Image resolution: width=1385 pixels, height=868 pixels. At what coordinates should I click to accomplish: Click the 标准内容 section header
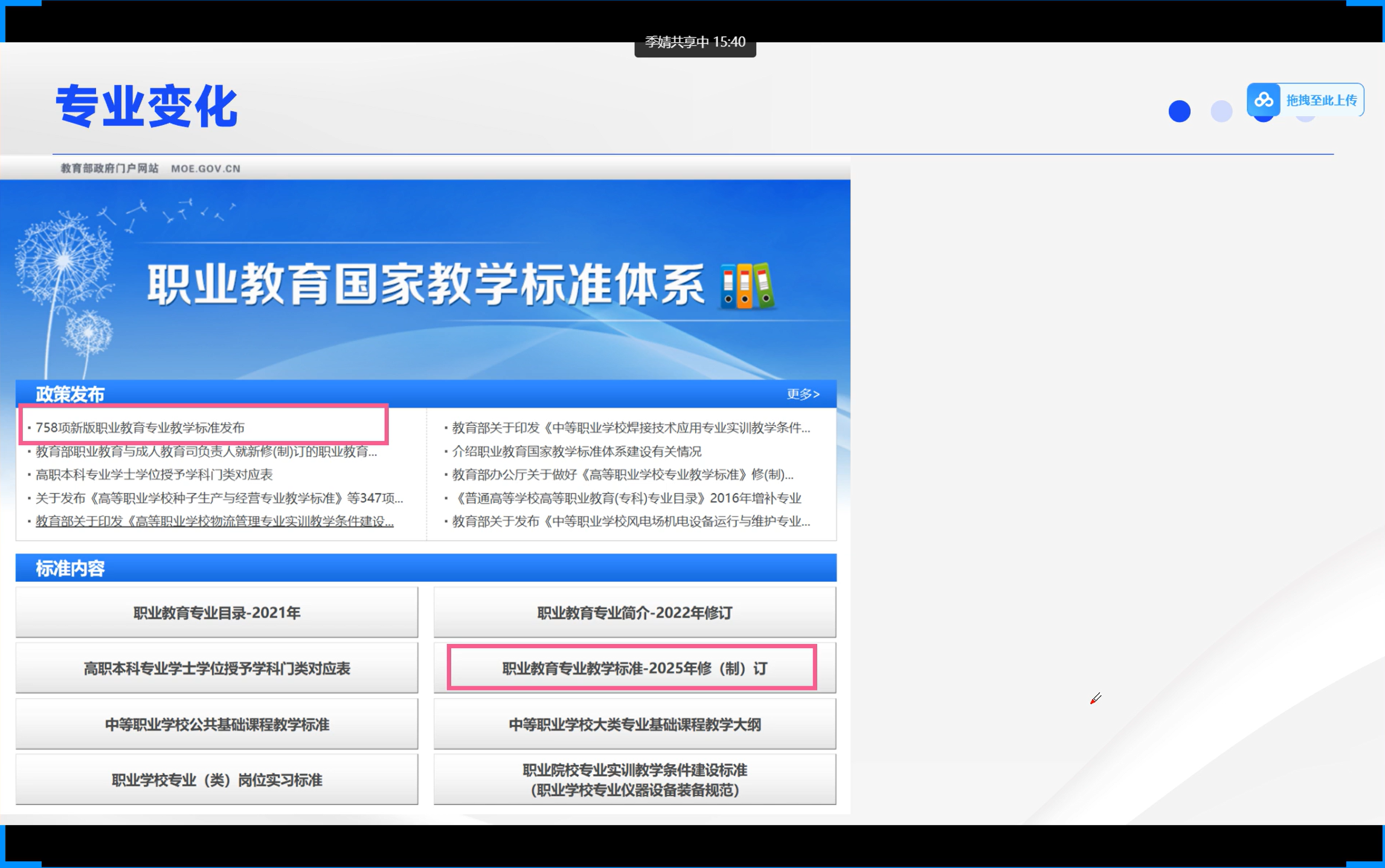pyautogui.click(x=426, y=568)
